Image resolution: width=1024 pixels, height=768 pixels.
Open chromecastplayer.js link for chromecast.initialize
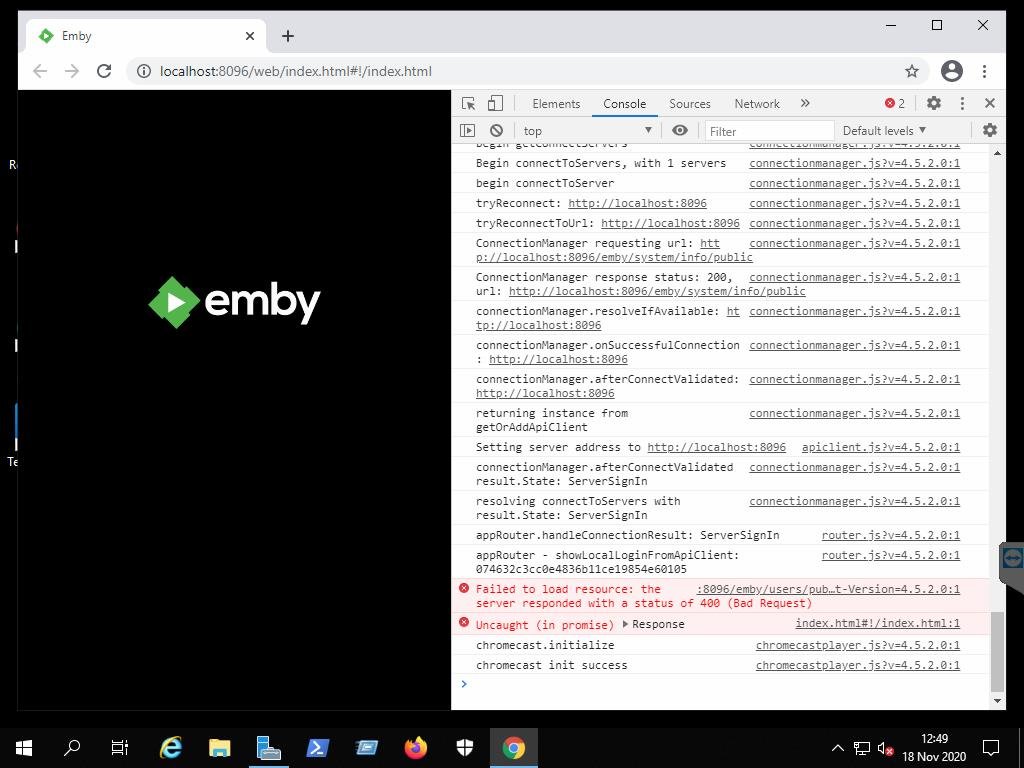pyautogui.click(x=858, y=645)
